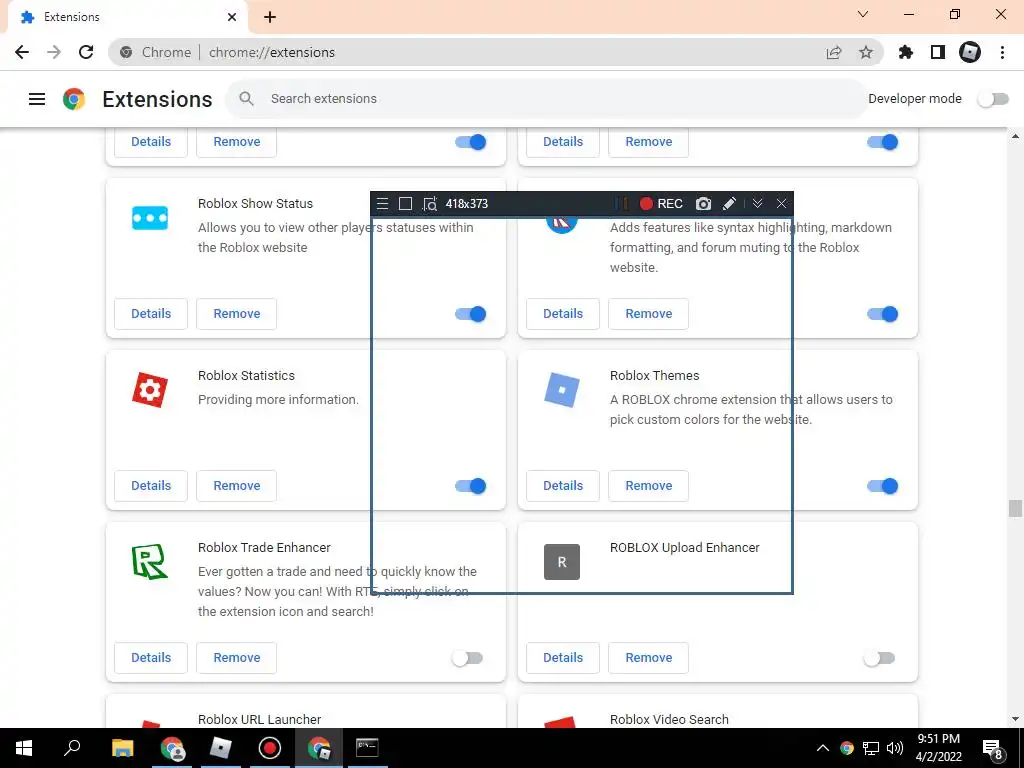Remove the Roblox Show Status extension
Screen dimensions: 1024x768
pyautogui.click(x=236, y=313)
